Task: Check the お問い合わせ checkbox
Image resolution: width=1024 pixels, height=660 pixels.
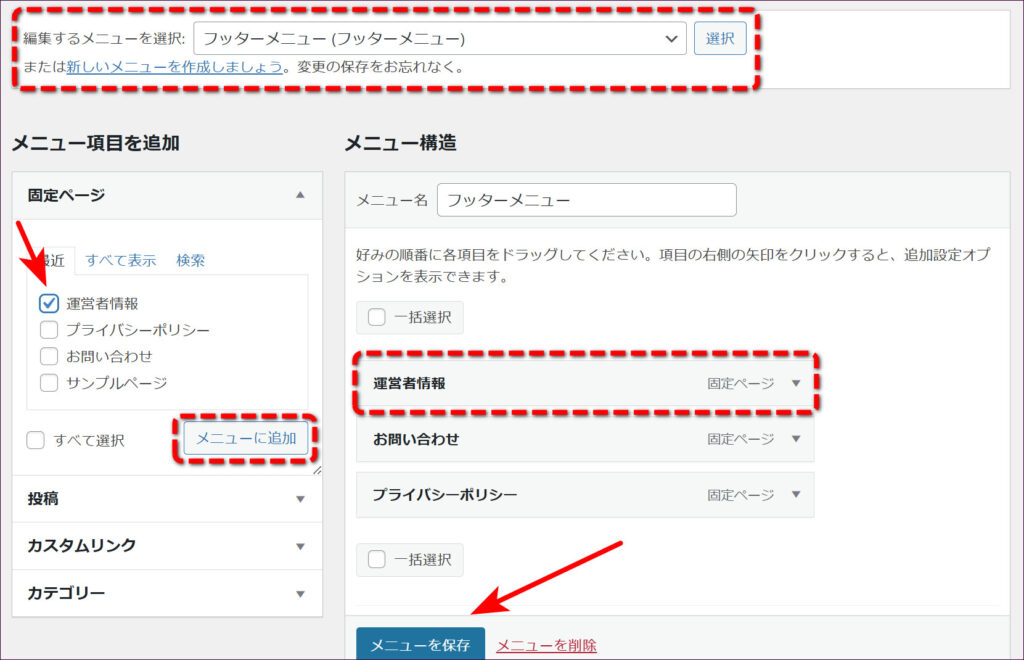Action: coord(49,356)
